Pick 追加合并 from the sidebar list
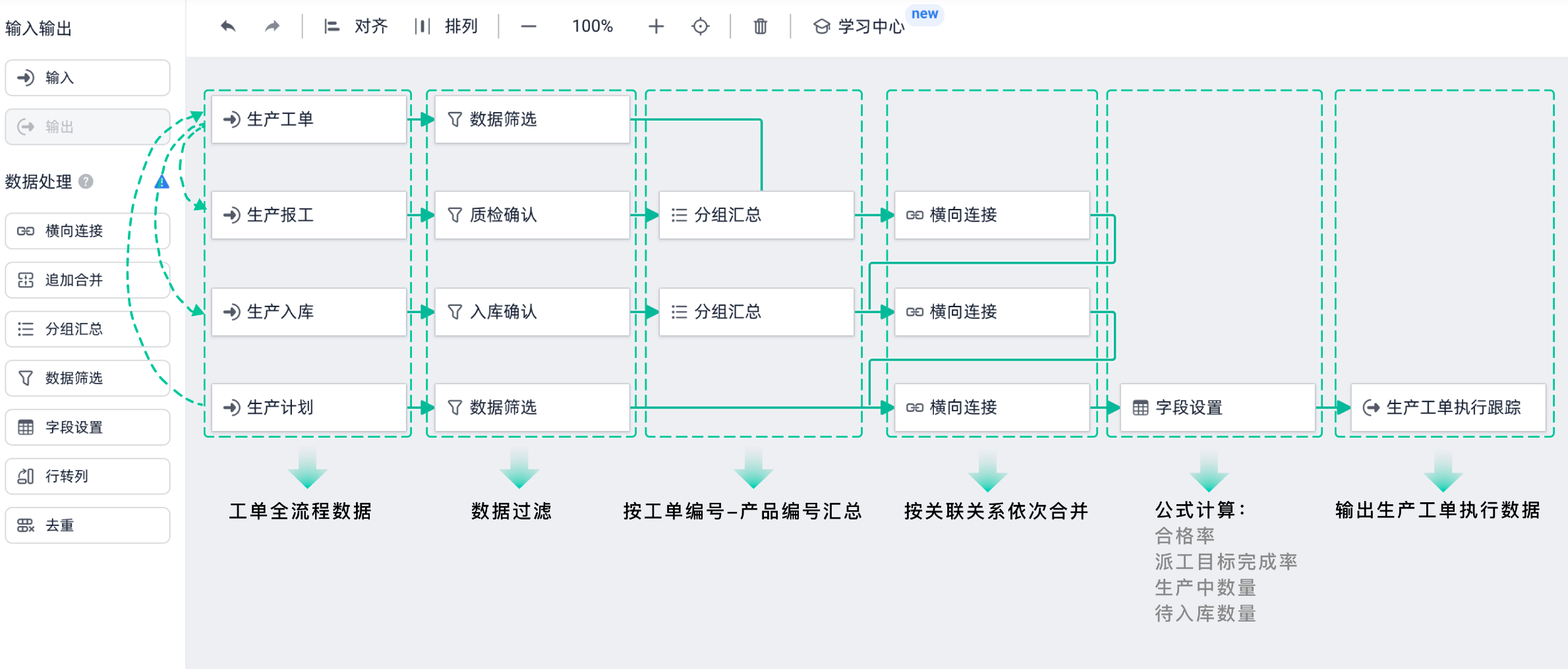Screen dimensions: 1568x669 88,280
